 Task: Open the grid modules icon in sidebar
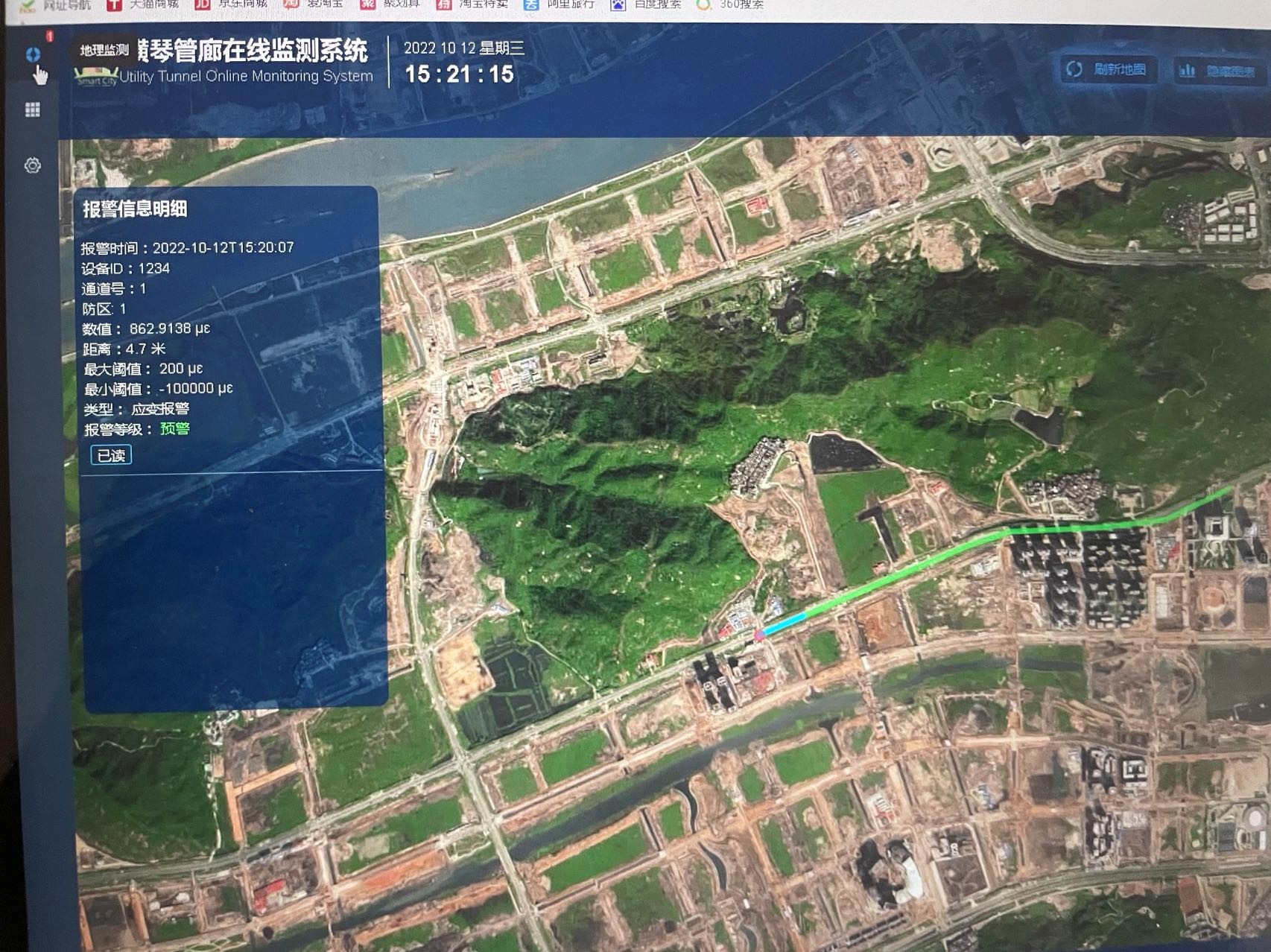click(33, 110)
